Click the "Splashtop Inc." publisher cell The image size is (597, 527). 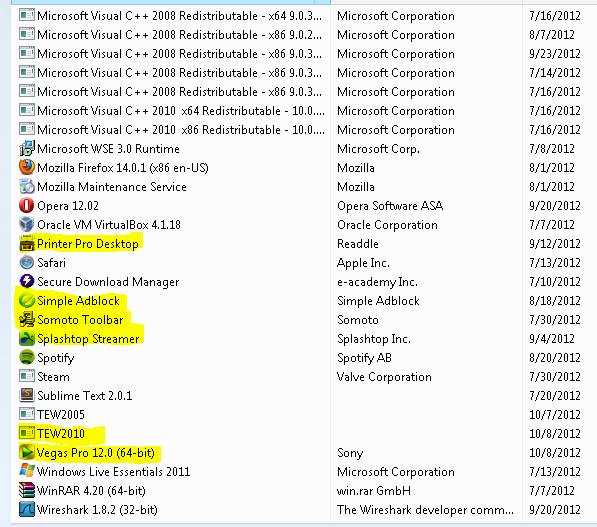374,339
